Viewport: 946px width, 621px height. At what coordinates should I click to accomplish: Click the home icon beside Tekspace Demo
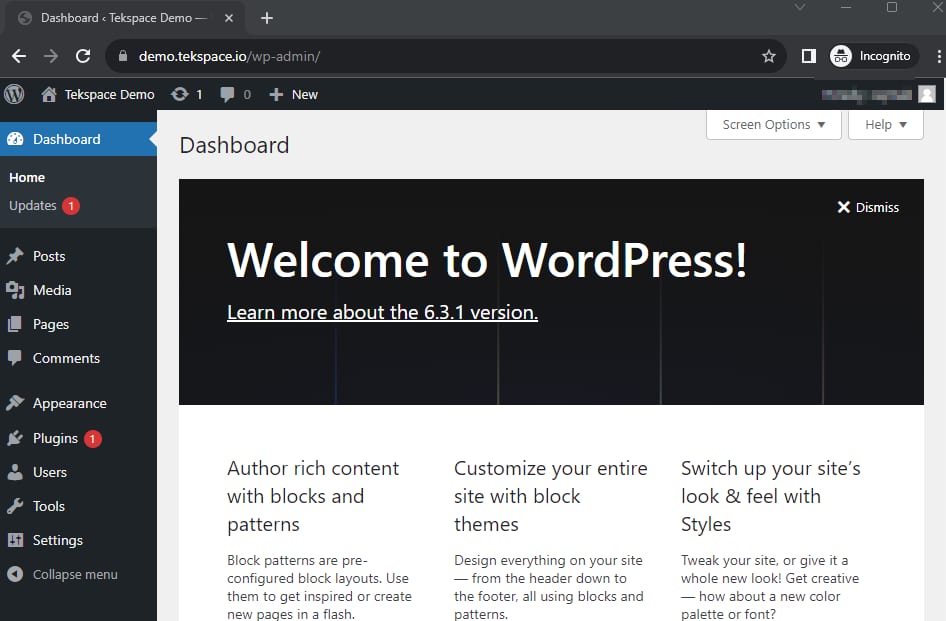coord(49,94)
